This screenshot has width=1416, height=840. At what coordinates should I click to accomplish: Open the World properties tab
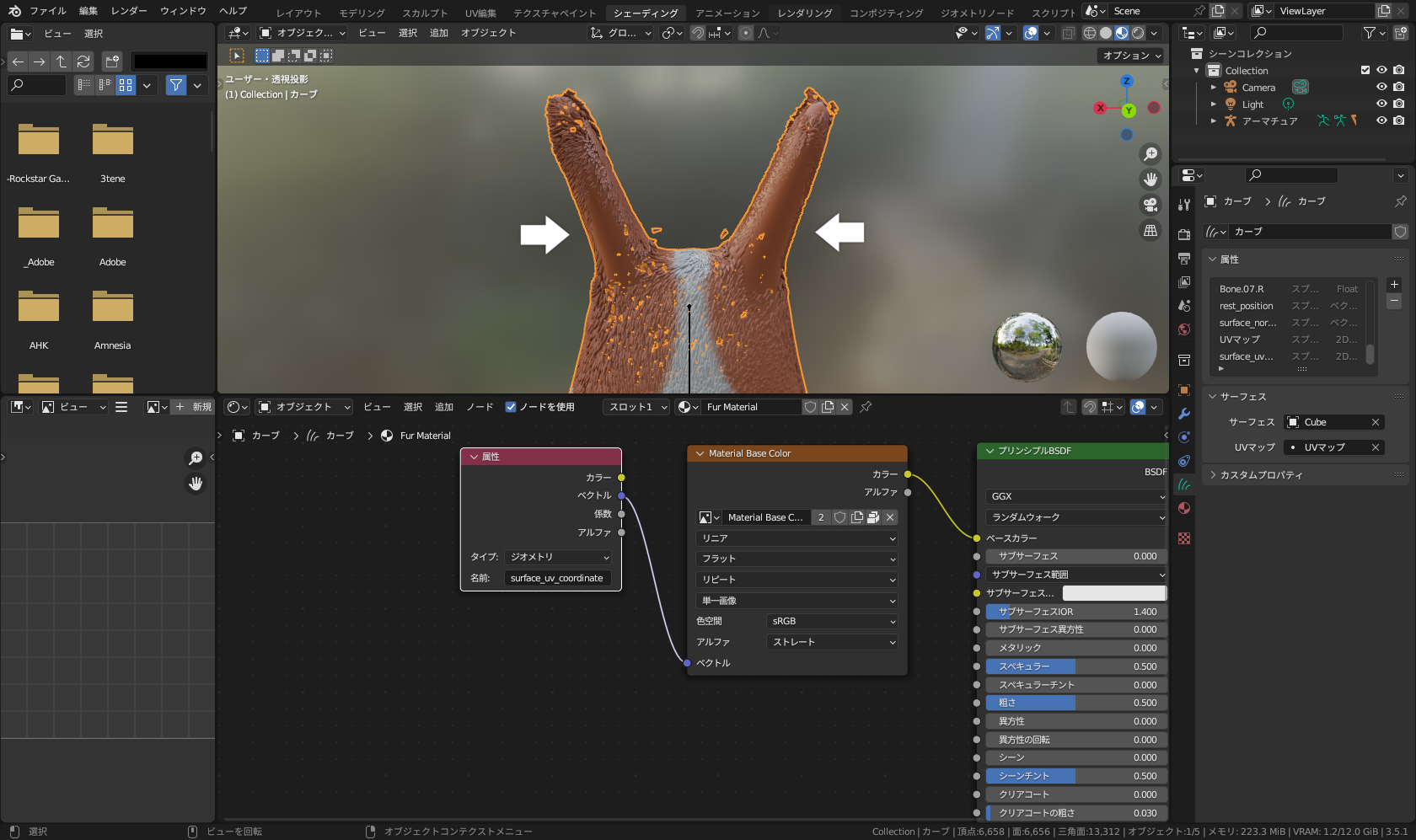pos(1184,329)
